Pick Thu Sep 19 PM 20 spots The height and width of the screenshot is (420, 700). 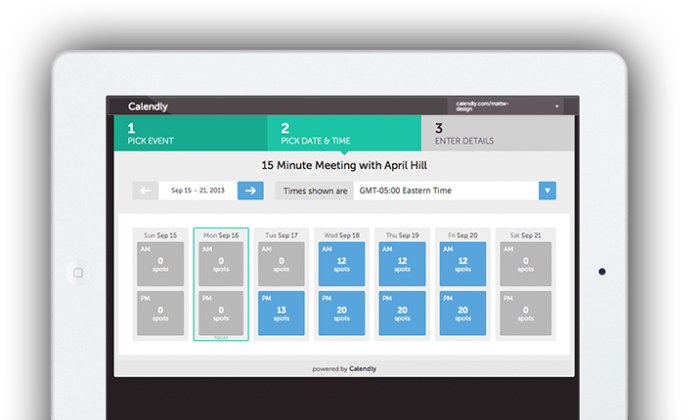click(402, 313)
